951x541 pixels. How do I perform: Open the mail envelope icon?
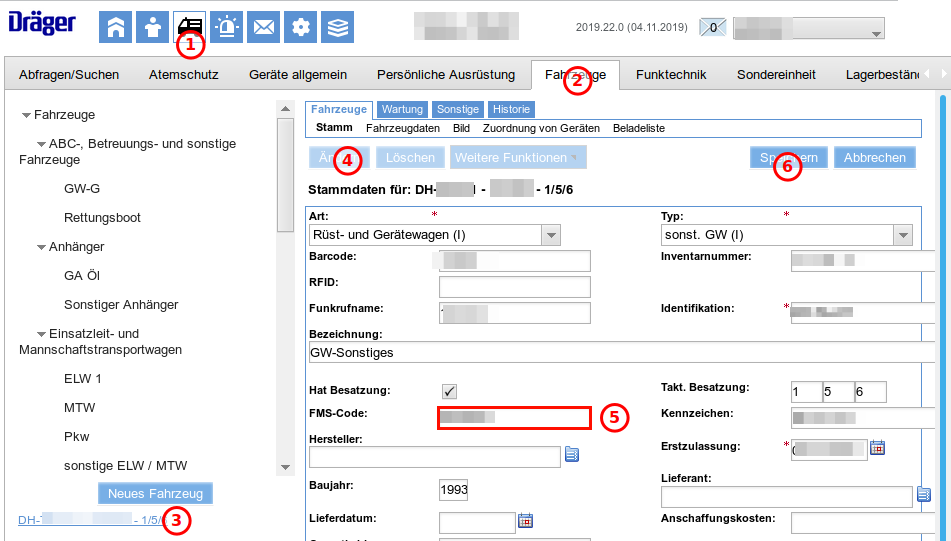tap(264, 28)
